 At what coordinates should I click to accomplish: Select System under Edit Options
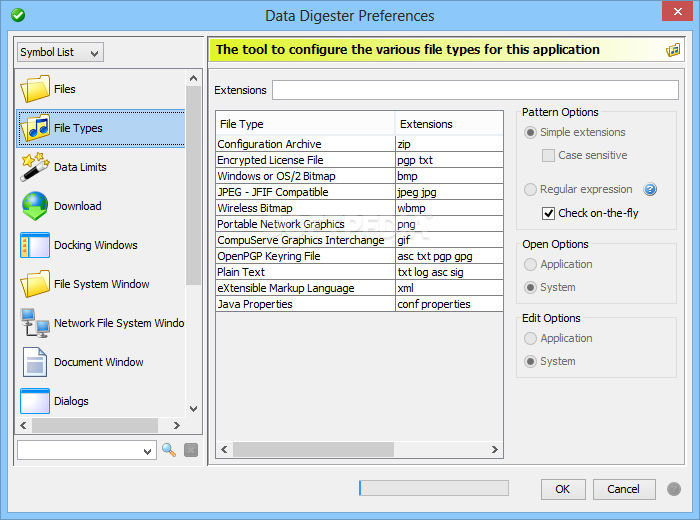point(530,362)
